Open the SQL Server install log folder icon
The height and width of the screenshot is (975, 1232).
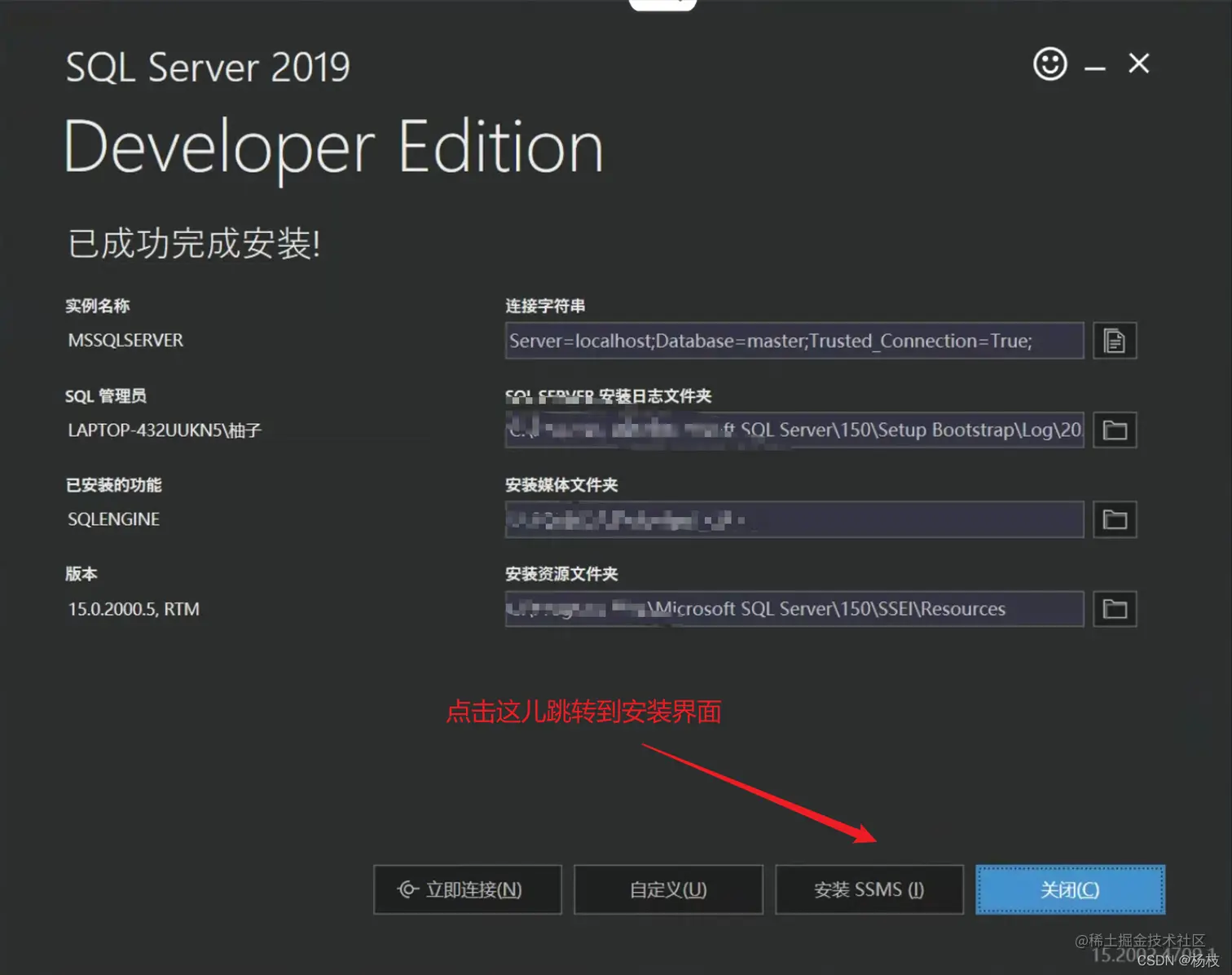tap(1115, 430)
